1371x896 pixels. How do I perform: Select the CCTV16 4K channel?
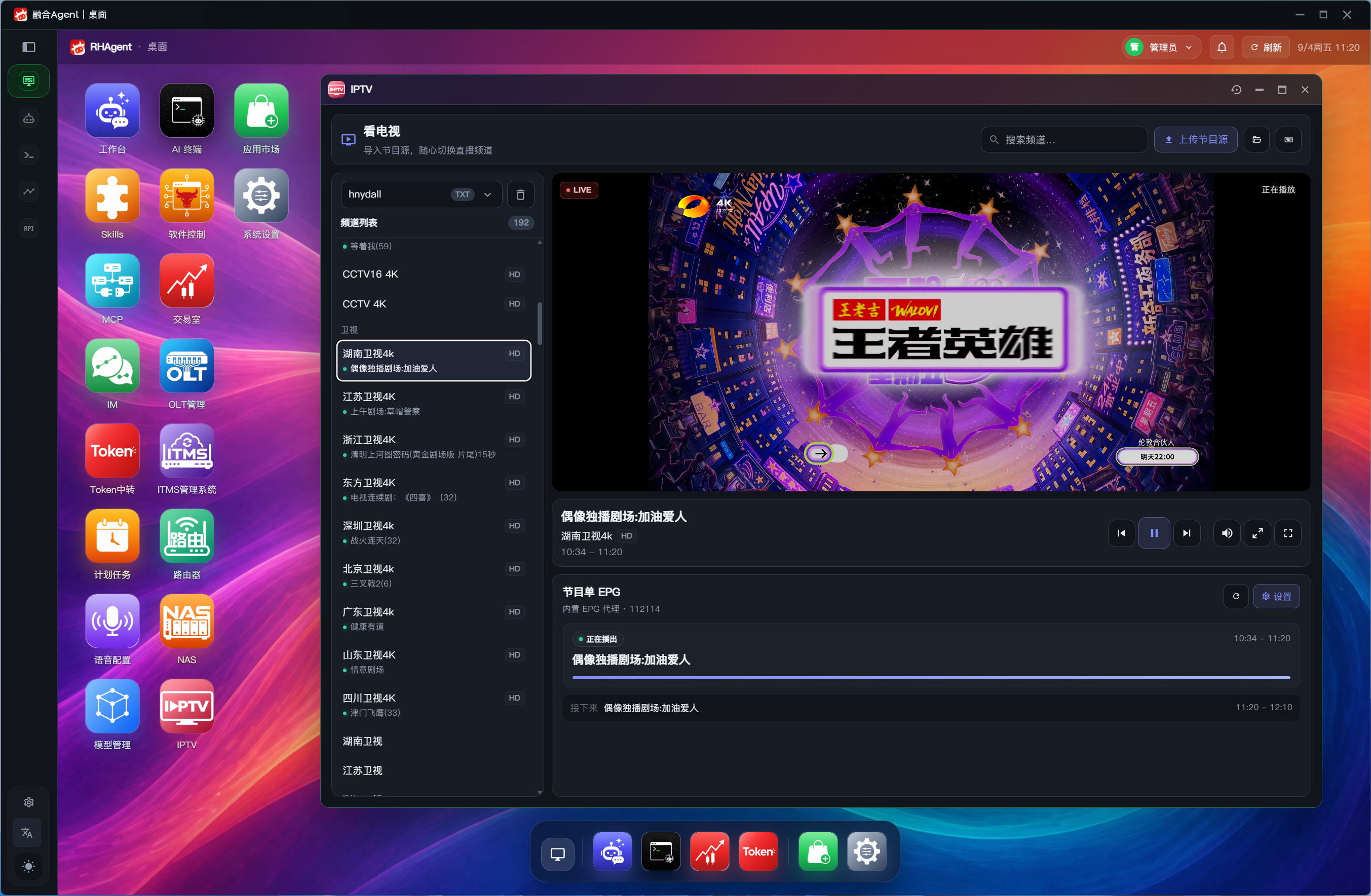433,274
